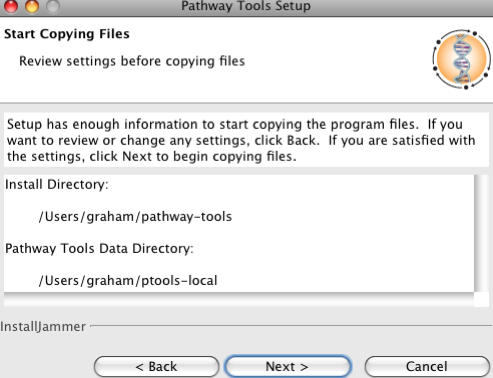Viewport: 493px width, 378px height.
Task: Select the Pathway Tools Data Directory label
Action: pos(99,249)
